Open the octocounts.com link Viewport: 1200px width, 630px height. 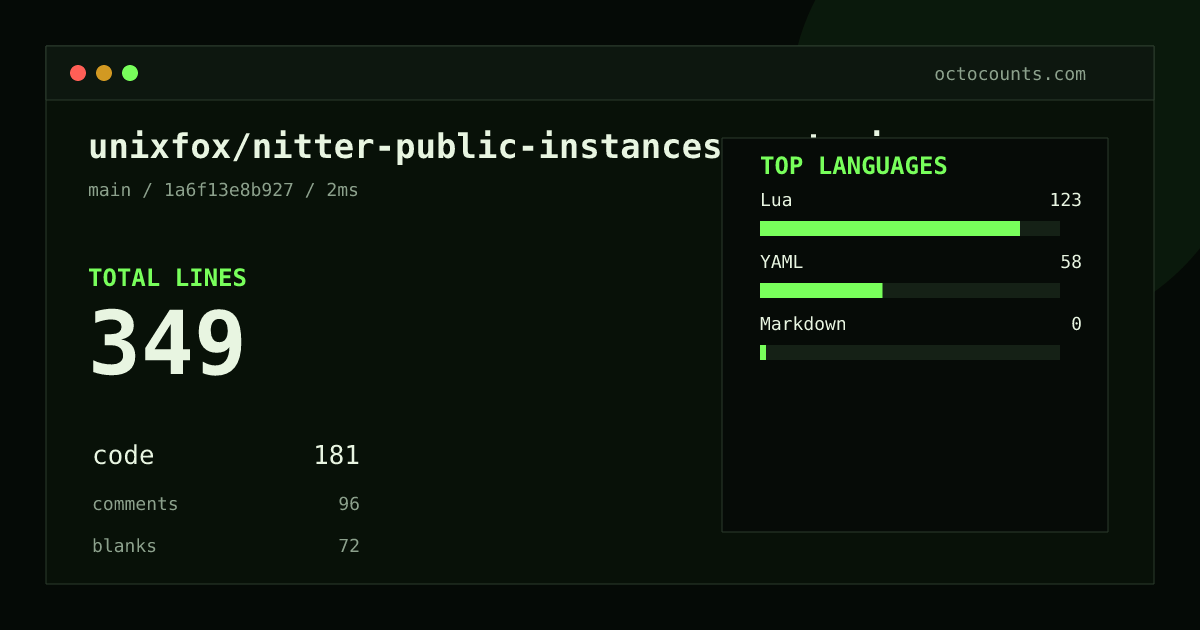tap(1010, 74)
